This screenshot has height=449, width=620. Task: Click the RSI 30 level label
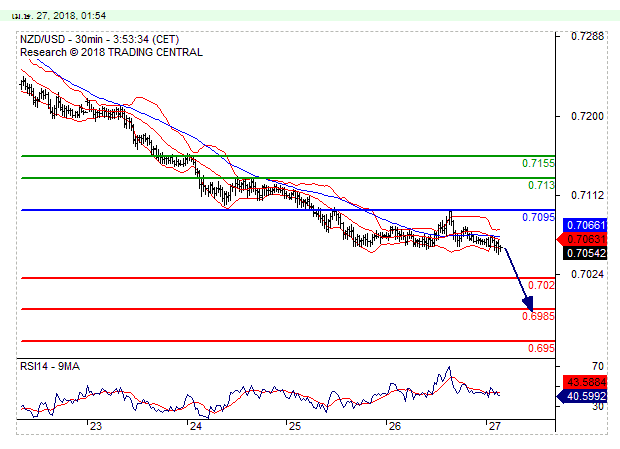click(597, 406)
